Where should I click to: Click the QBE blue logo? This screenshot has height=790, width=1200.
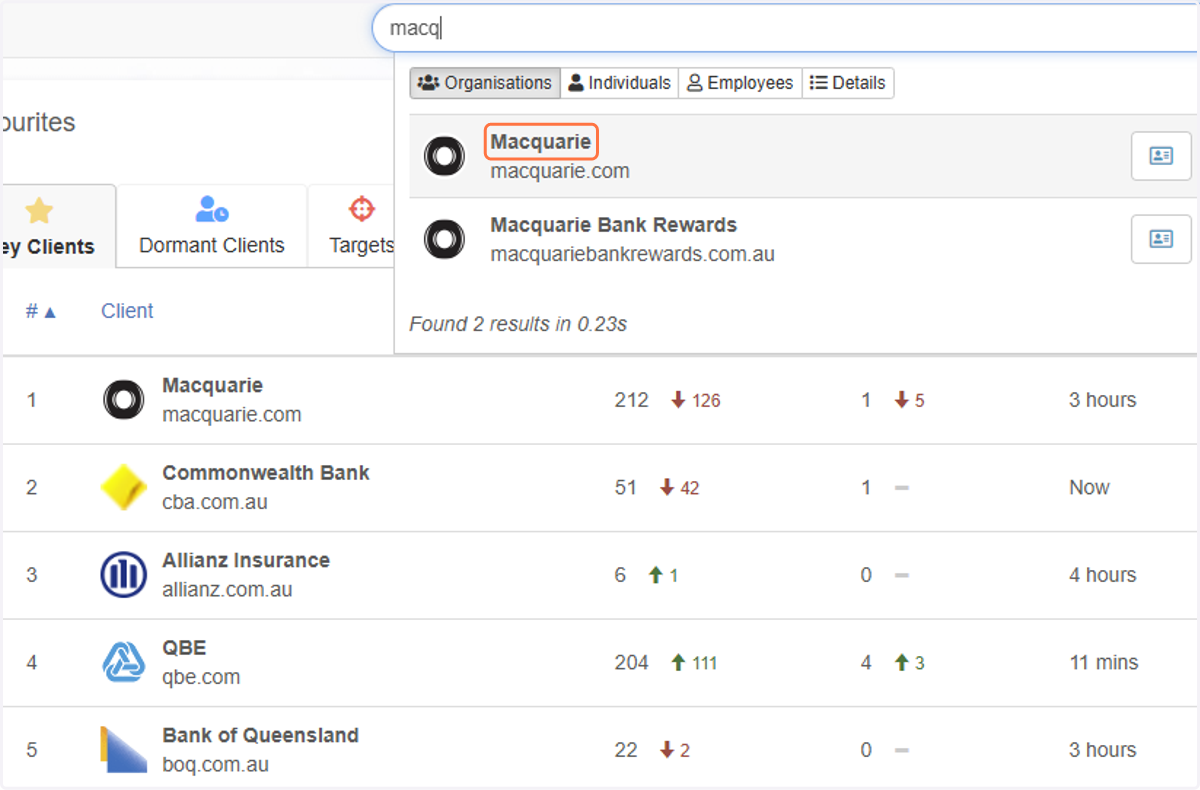point(124,663)
